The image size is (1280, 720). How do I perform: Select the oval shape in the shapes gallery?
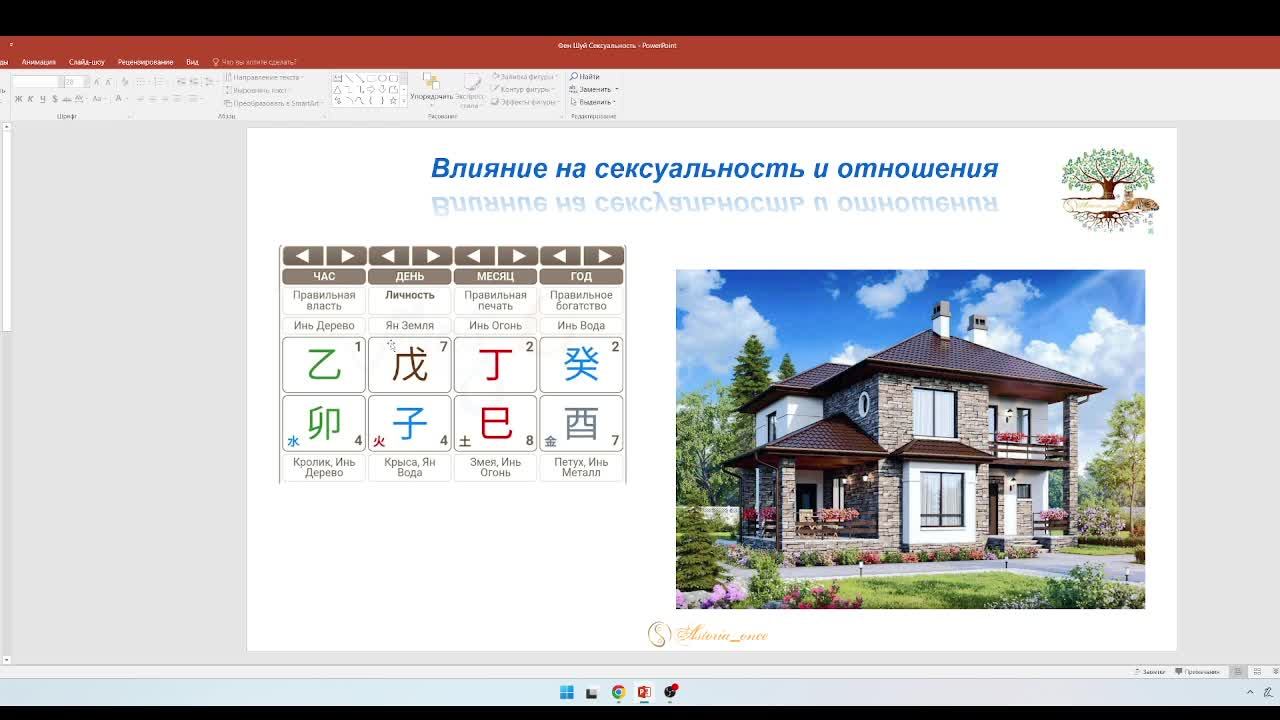pyautogui.click(x=382, y=78)
